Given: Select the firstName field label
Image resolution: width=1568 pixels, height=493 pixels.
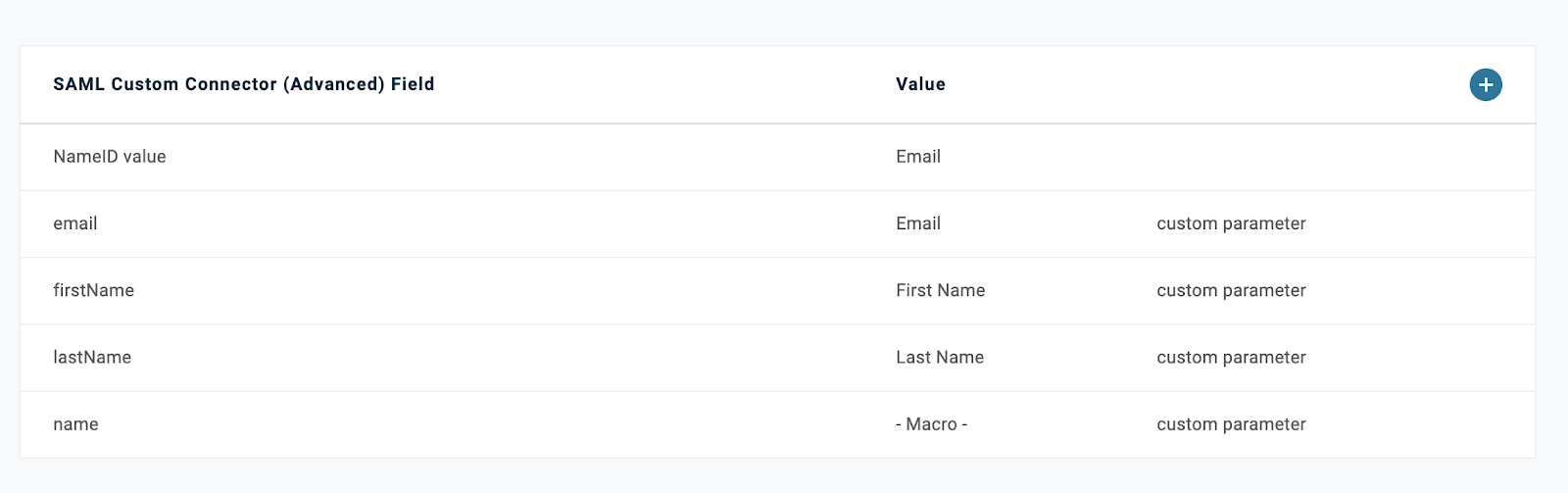Looking at the screenshot, I should (x=93, y=291).
